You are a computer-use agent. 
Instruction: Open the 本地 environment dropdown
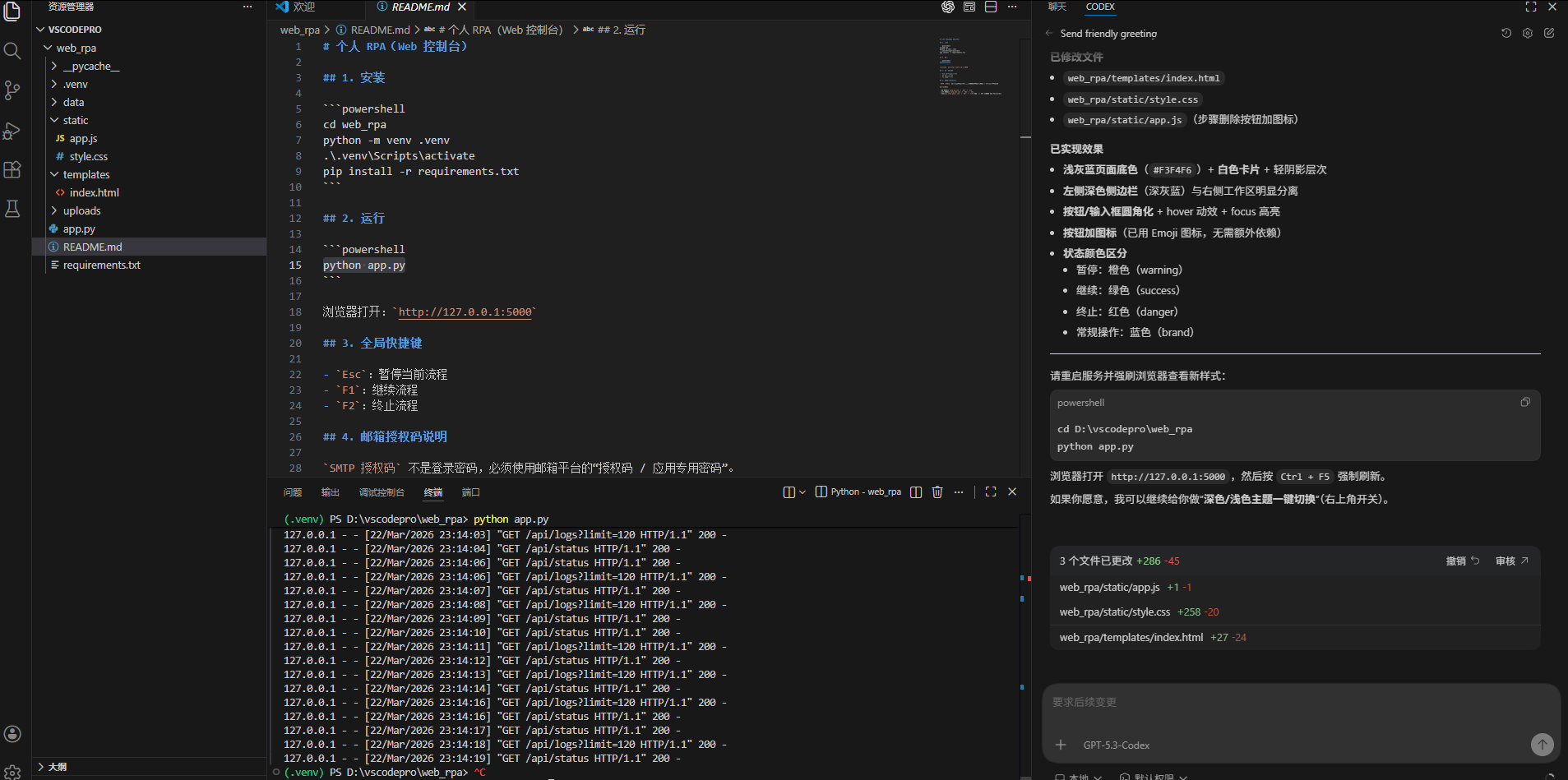click(x=1077, y=777)
